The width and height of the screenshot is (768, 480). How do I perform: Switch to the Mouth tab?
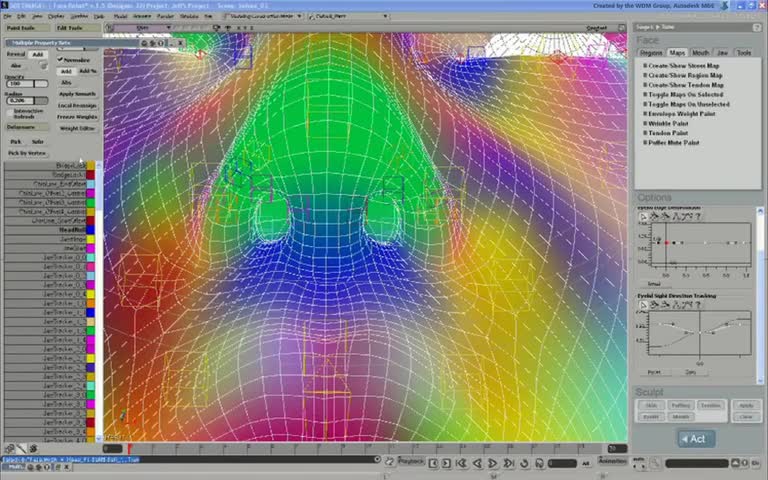pyautogui.click(x=700, y=52)
